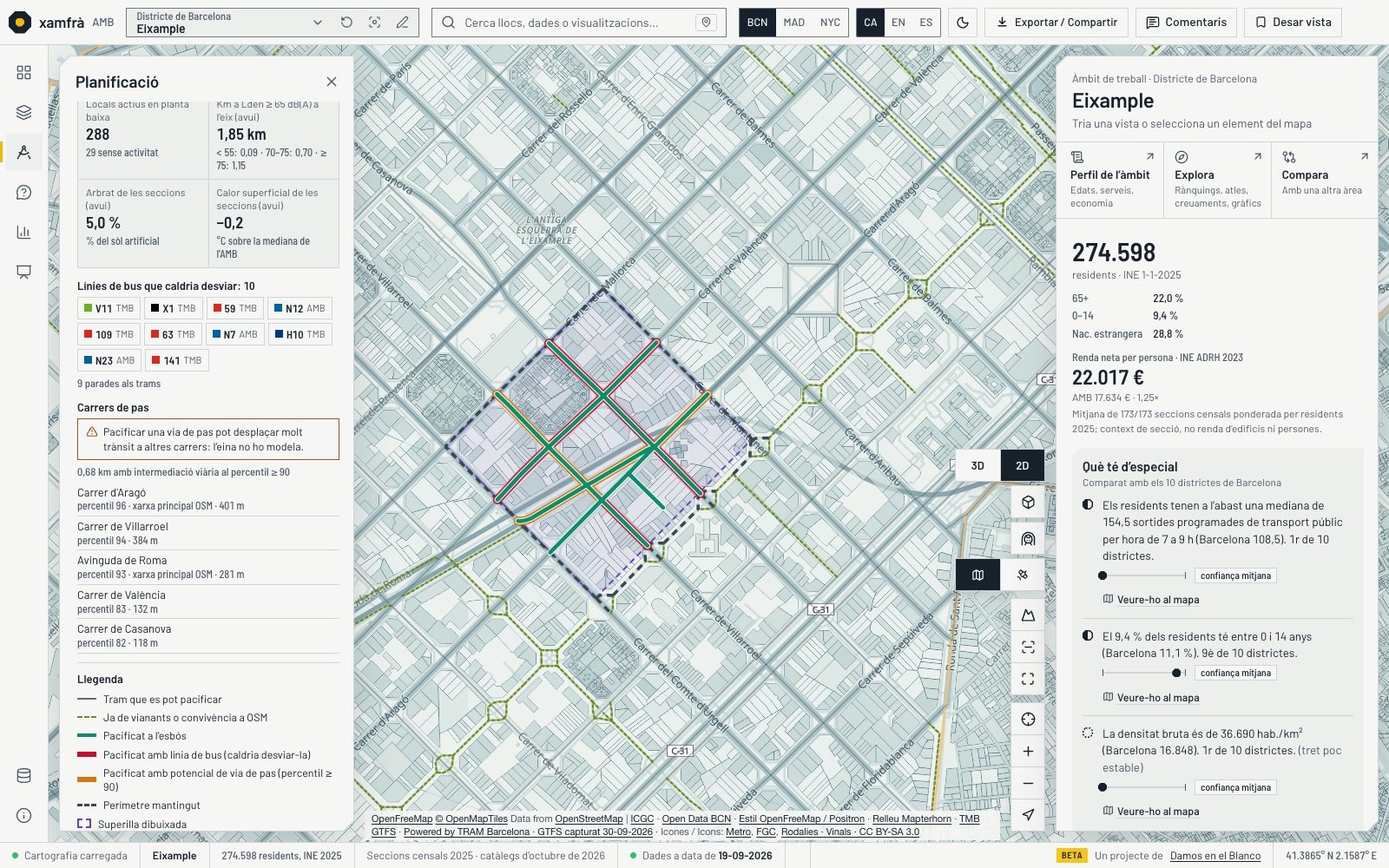Image resolution: width=1389 pixels, height=868 pixels.
Task: Click Exportar / Compartir button
Action: click(x=1057, y=23)
